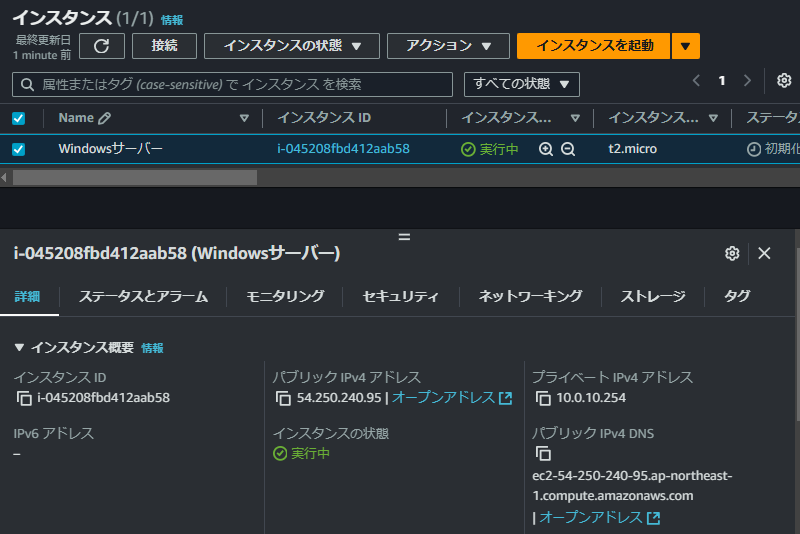This screenshot has height=534, width=800.
Task: Switch to セキュリティ tab
Action: tap(401, 296)
